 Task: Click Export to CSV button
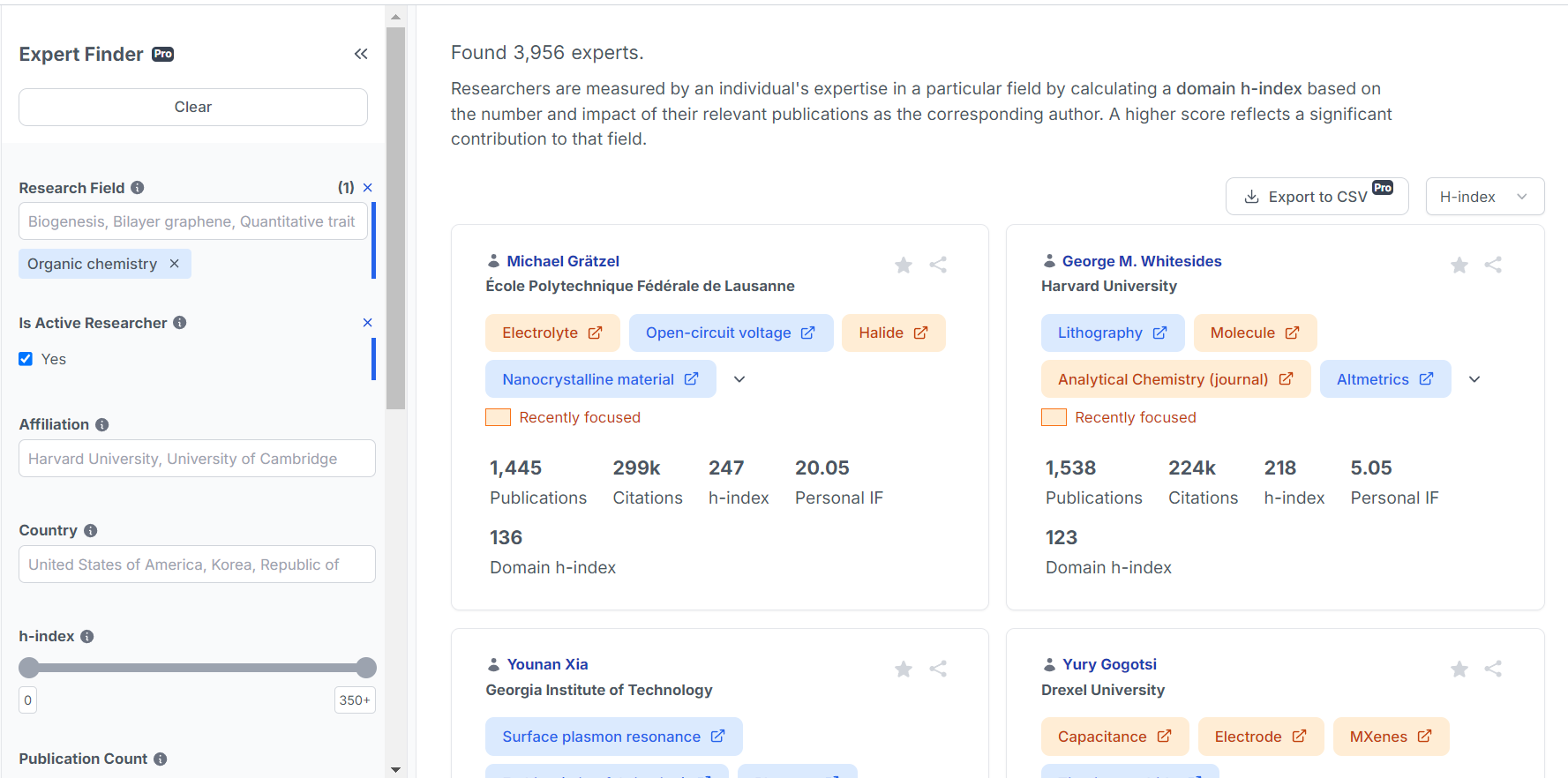1317,197
